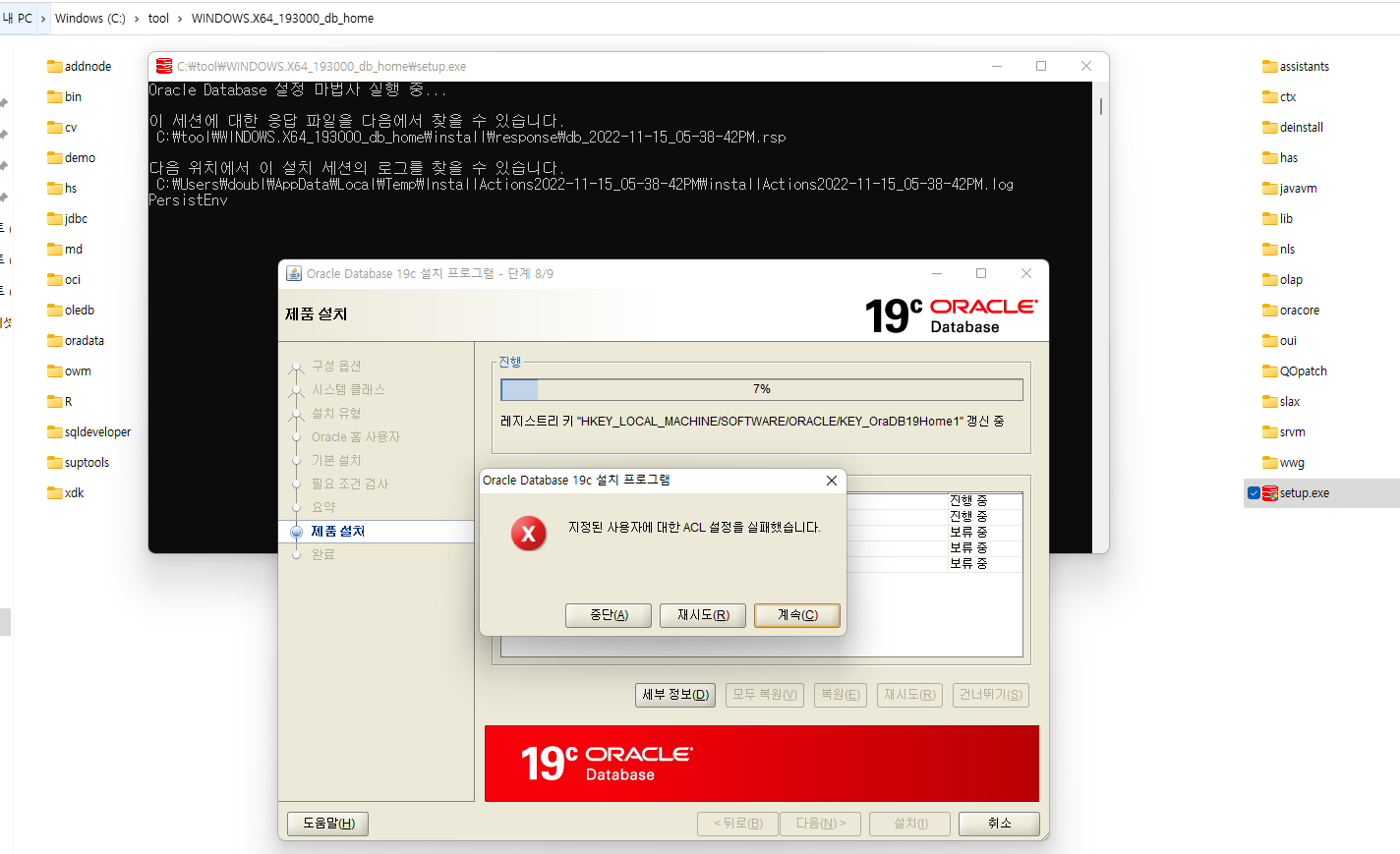Select the assistants folder icon

(1270, 67)
